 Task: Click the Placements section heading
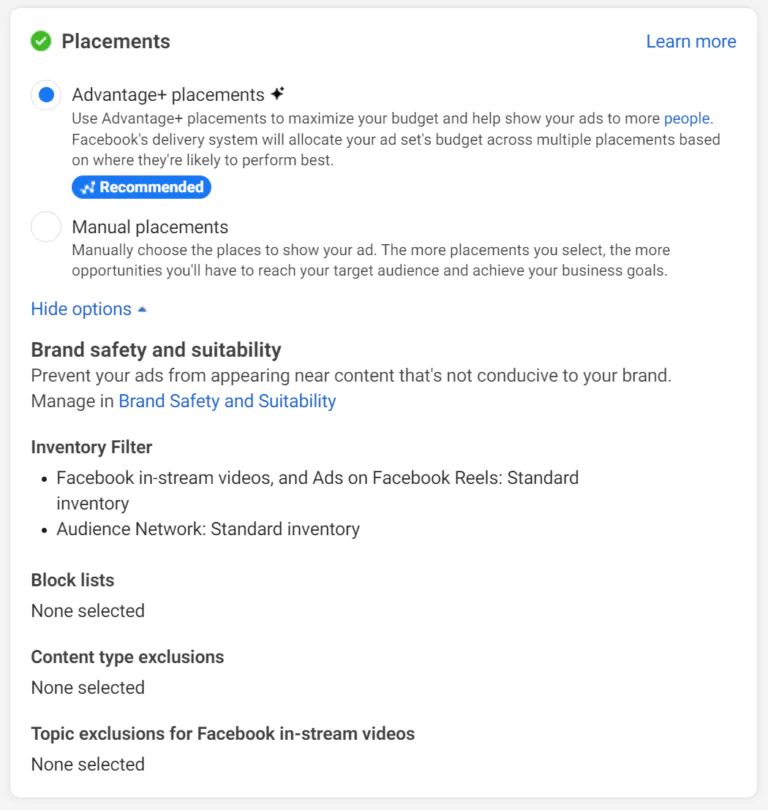(x=116, y=41)
